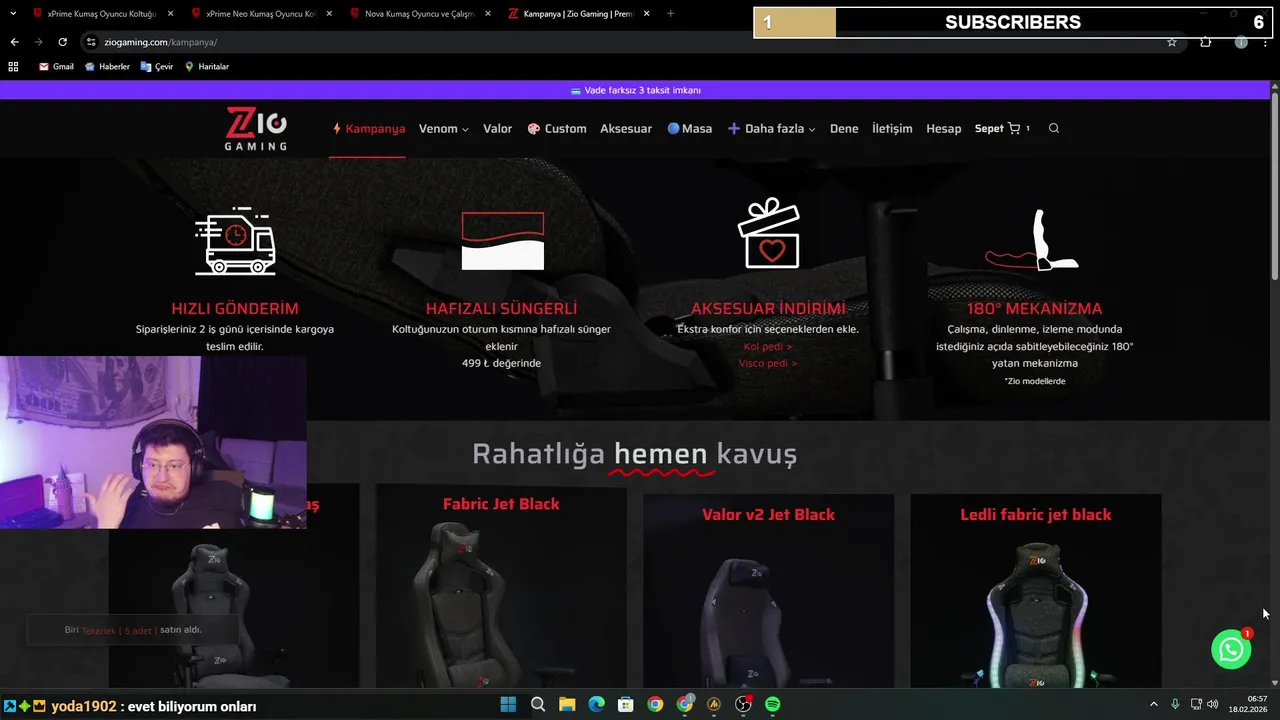1280x720 pixels.
Task: Open the volume control in system tray
Action: pyautogui.click(x=1213, y=704)
